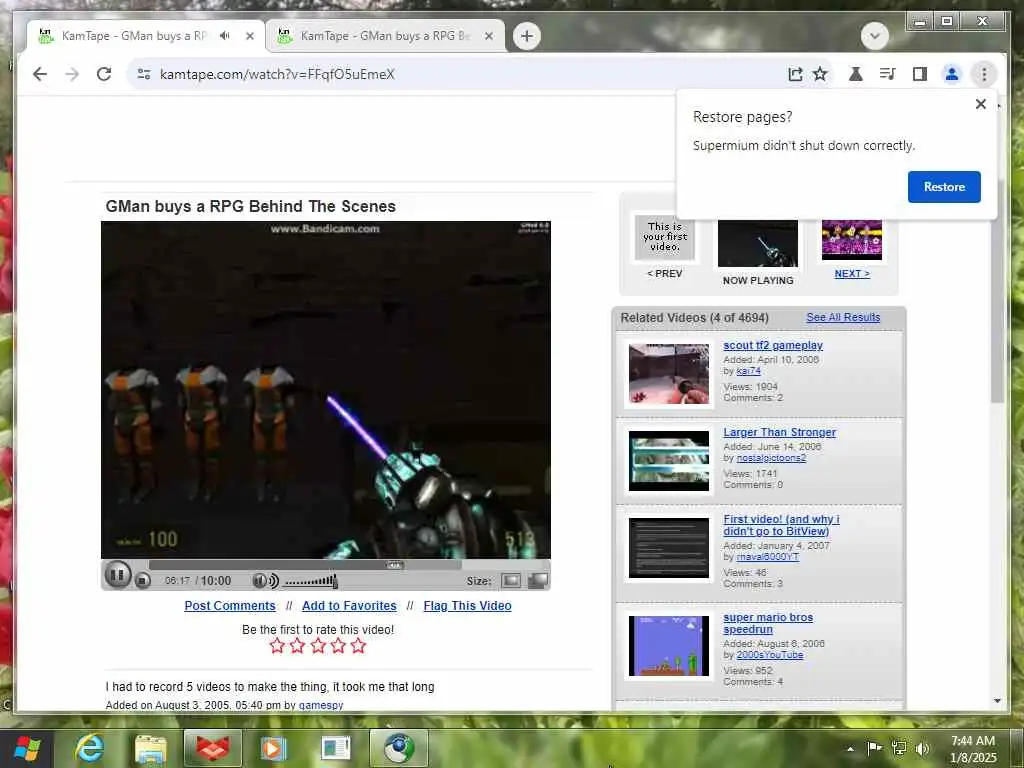The width and height of the screenshot is (1024, 768).
Task: Click the Restore button in popup
Action: point(944,187)
